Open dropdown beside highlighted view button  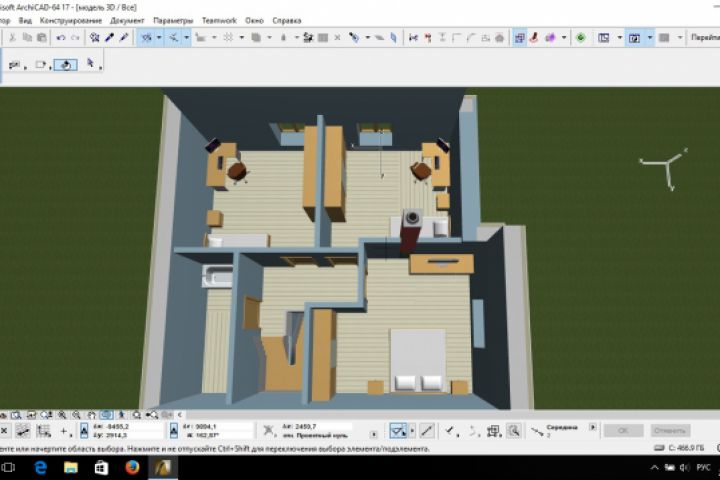(649, 38)
